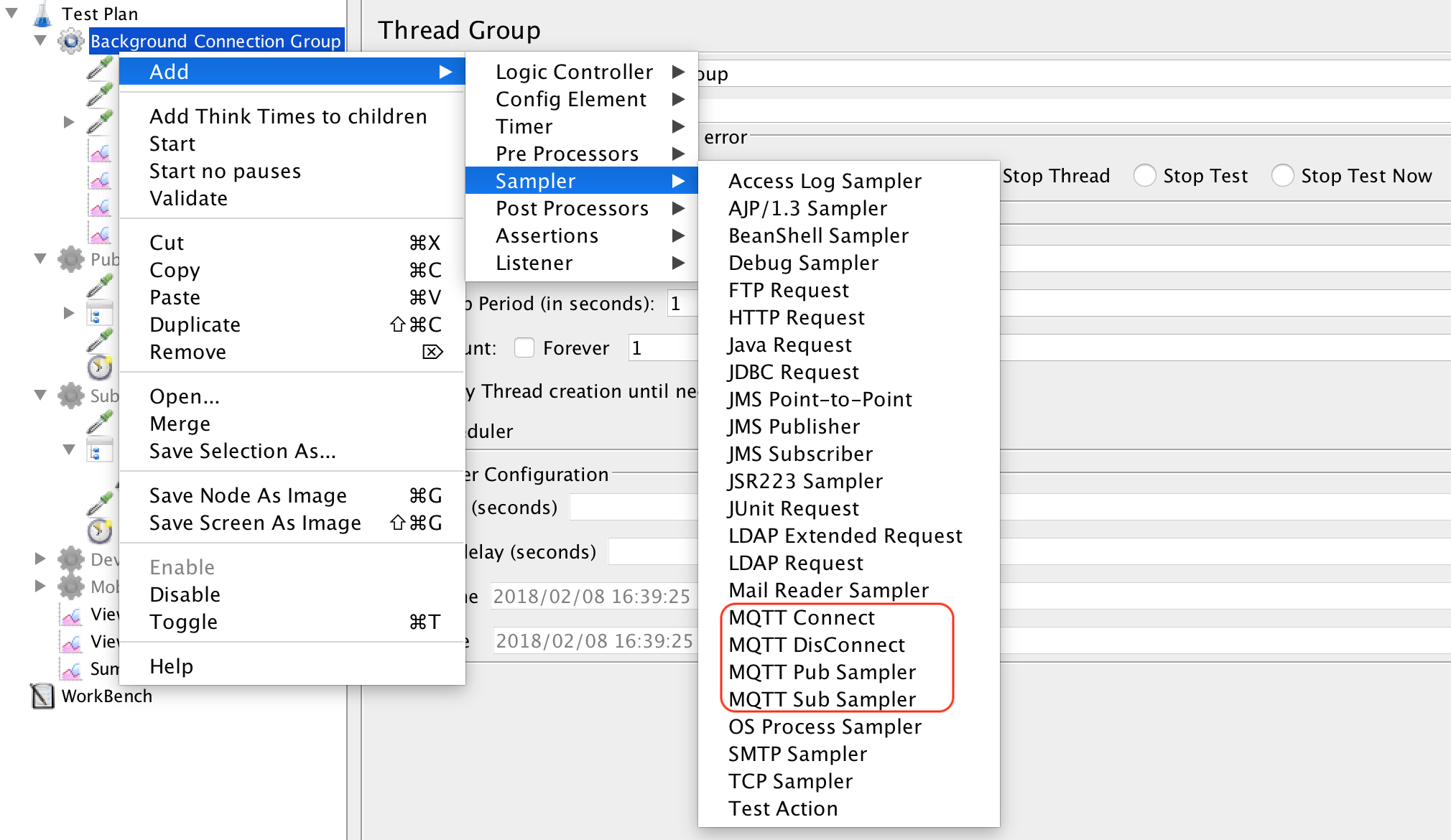Collapse the Pub thread group node
The image size is (1451, 840).
click(40, 258)
